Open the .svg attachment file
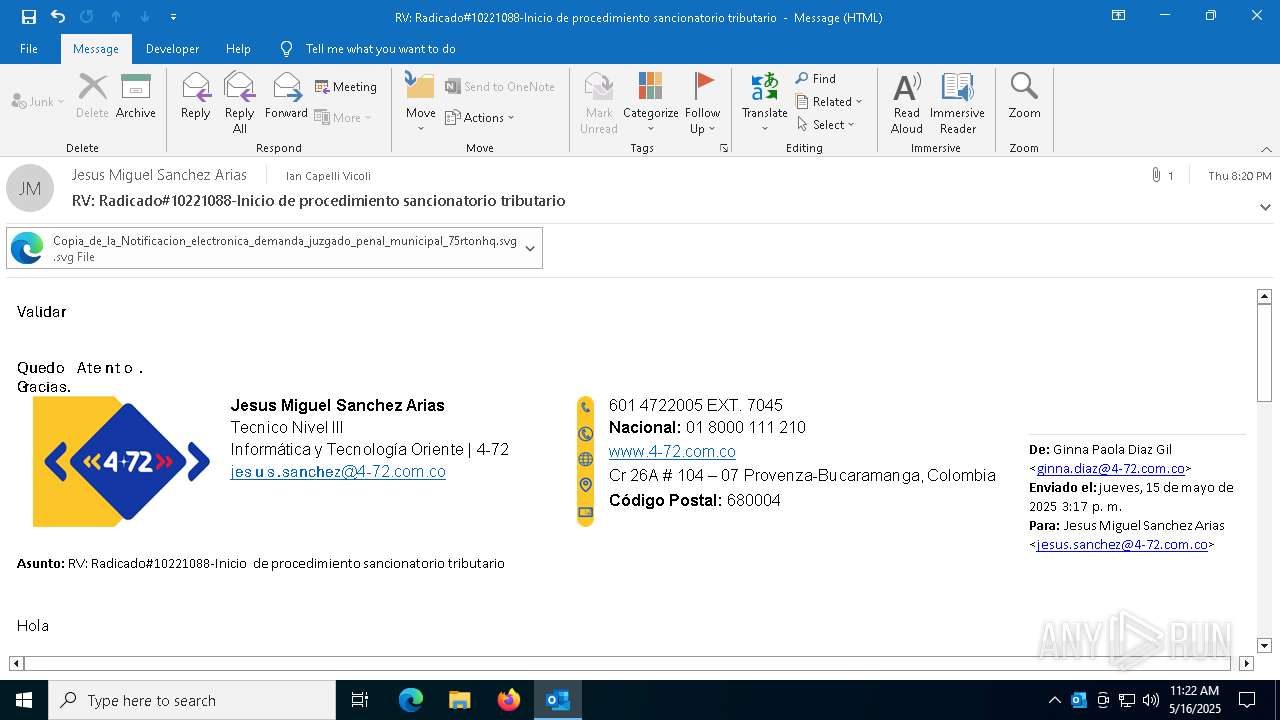1280x720 pixels. 264,249
